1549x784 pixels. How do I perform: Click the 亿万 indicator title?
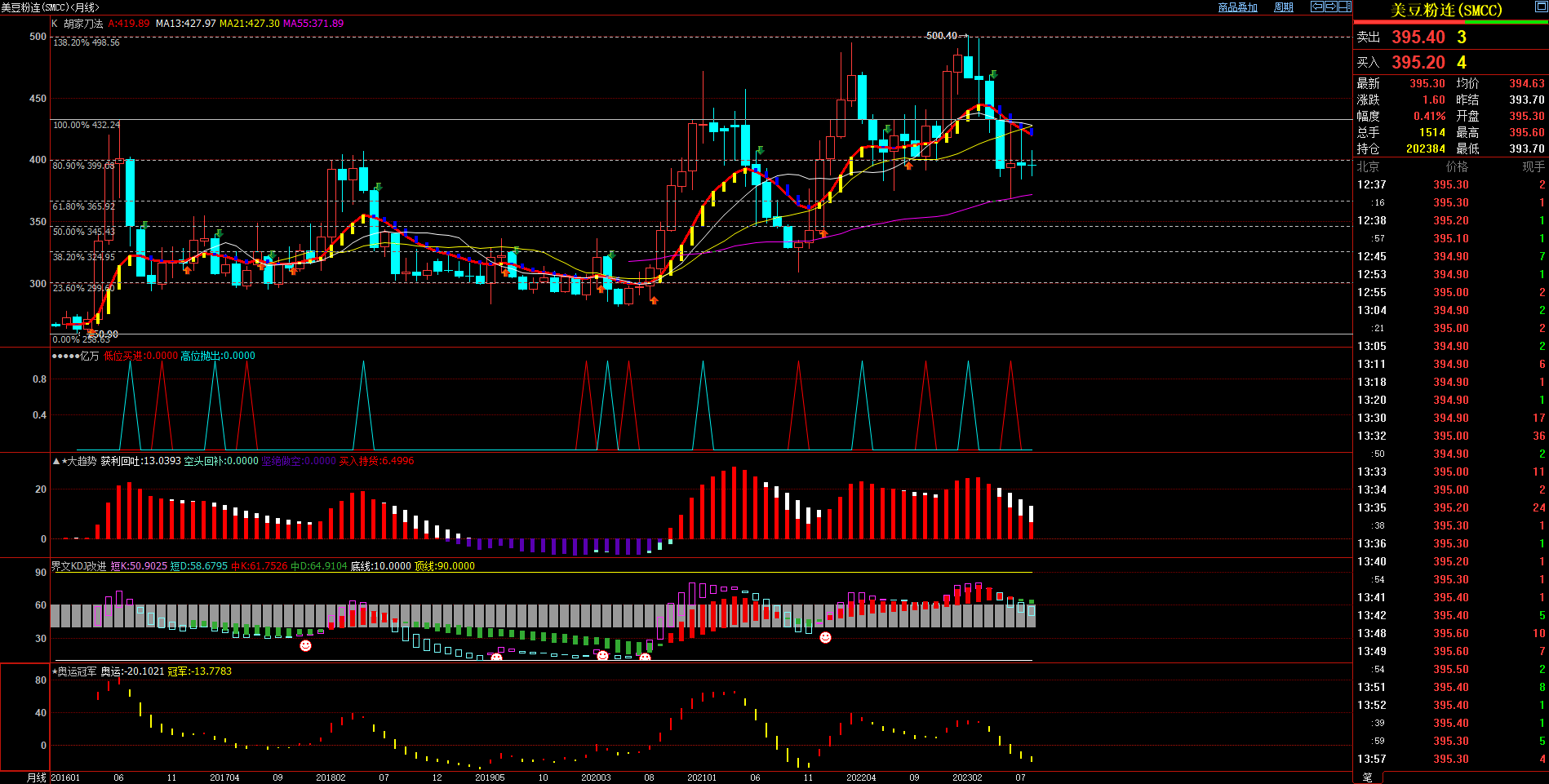click(x=89, y=356)
